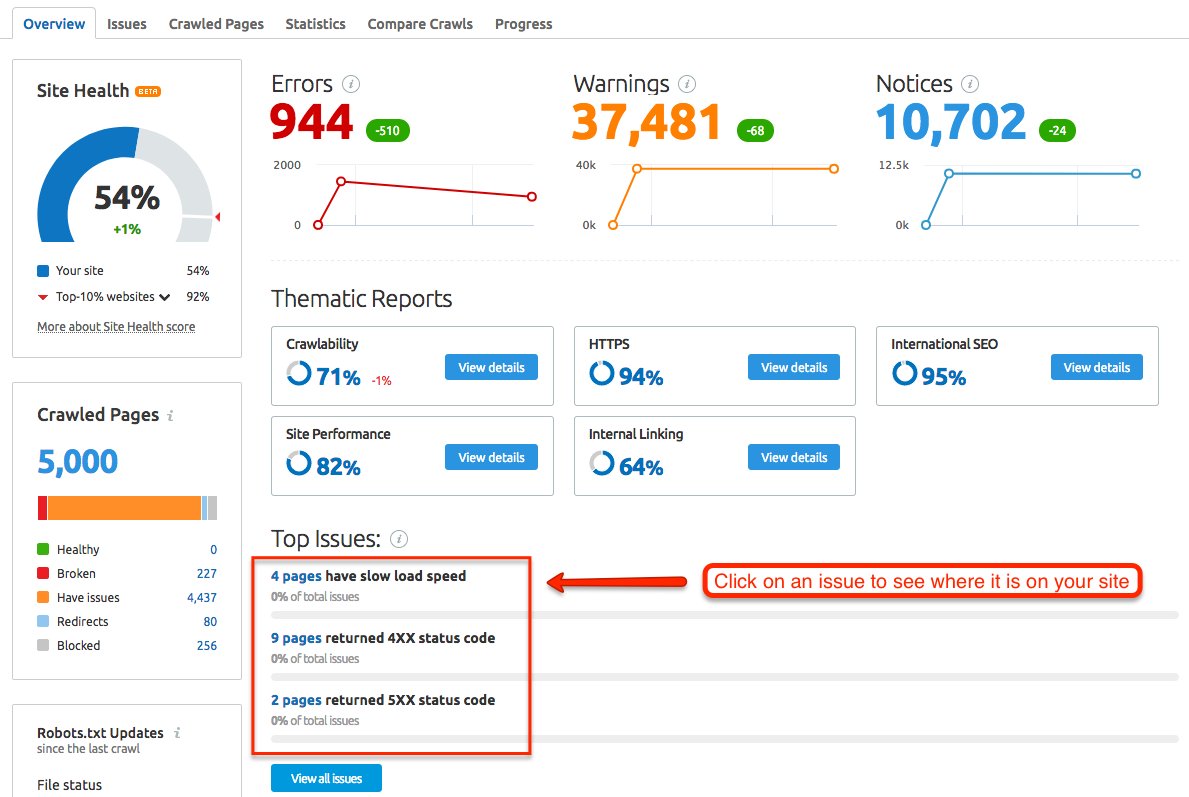This screenshot has width=1189, height=797.
Task: Open the Progress tab
Action: (523, 23)
